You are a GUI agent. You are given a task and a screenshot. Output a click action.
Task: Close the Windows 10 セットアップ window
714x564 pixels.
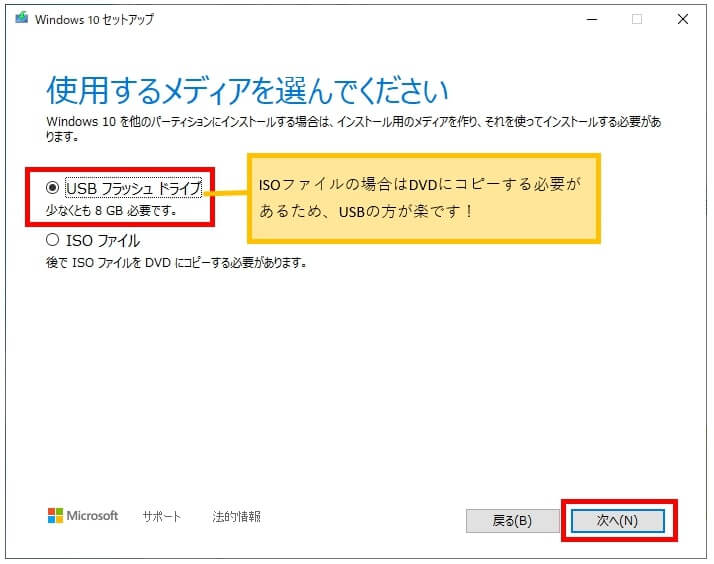tap(683, 19)
